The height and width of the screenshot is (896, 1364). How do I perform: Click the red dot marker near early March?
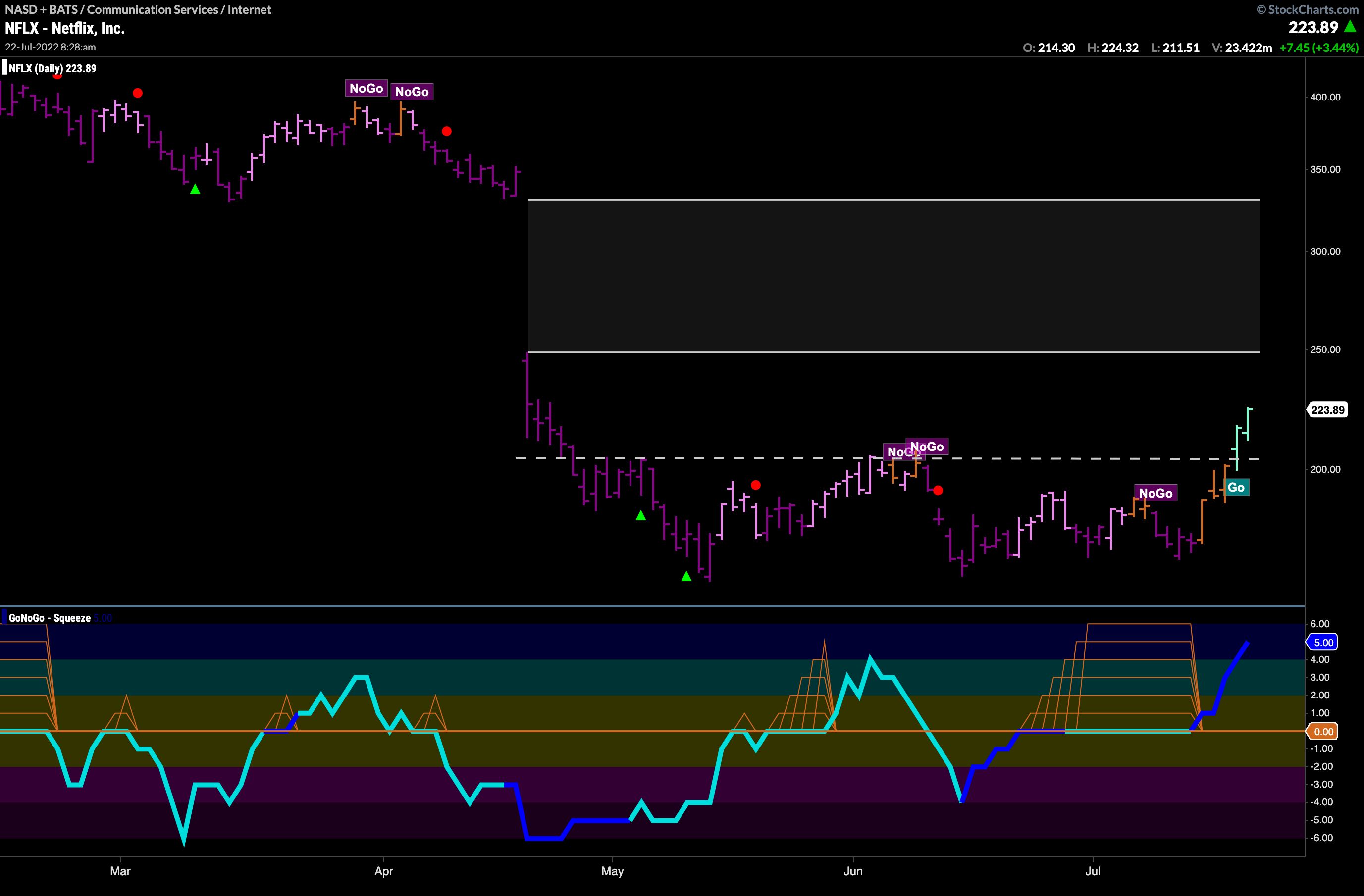pos(138,93)
